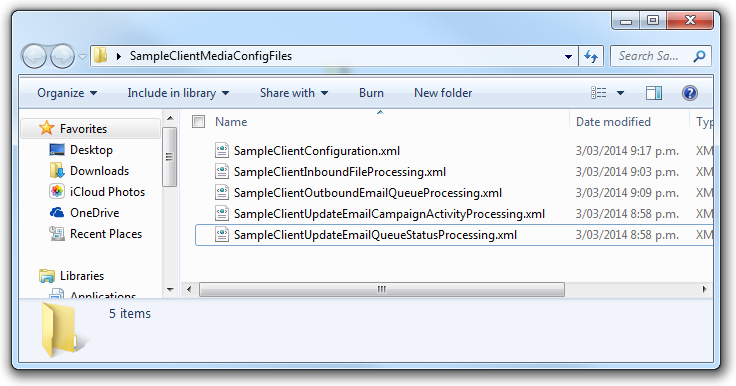Tick the select-all checkbox in header

click(199, 122)
